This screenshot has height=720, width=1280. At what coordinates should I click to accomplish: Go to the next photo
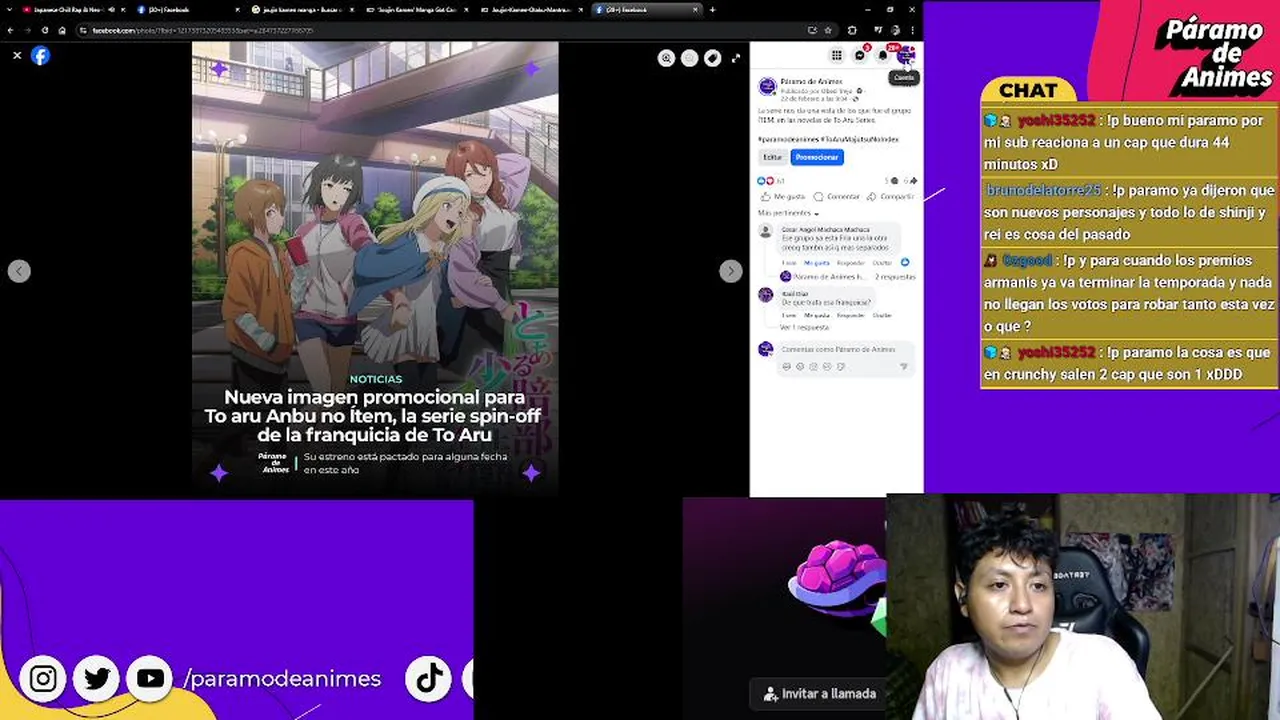coord(731,271)
